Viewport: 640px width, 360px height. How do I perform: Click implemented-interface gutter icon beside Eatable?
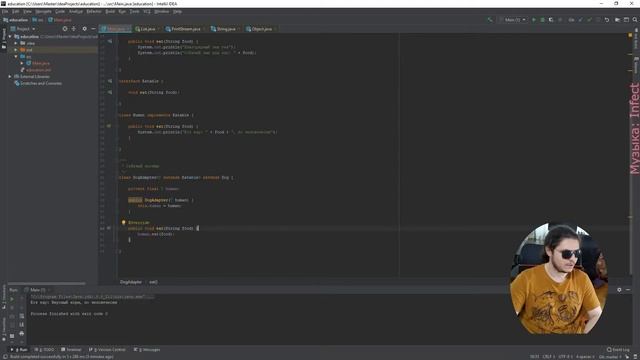[110, 81]
